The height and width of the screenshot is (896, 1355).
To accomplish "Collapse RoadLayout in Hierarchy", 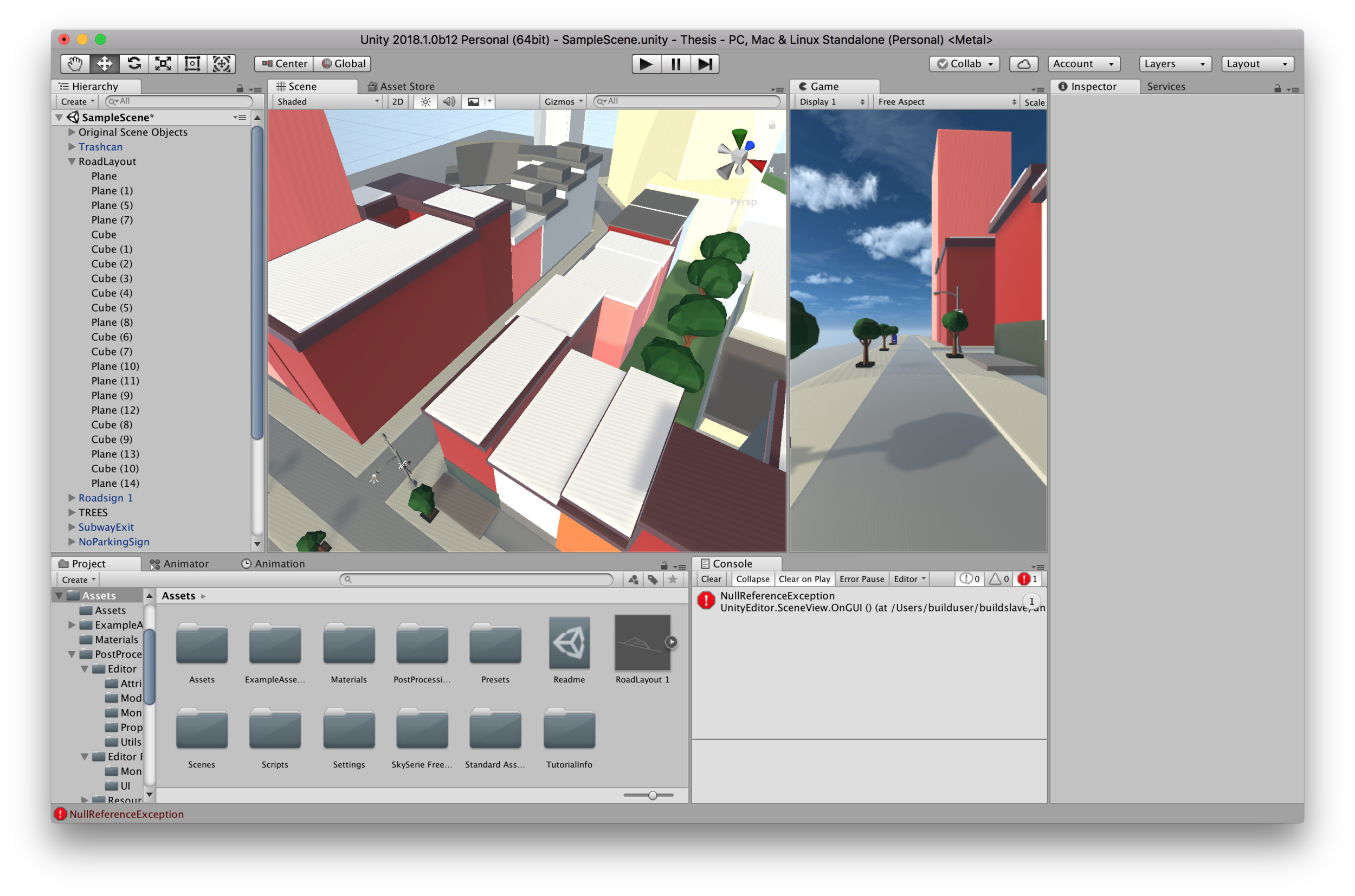I will (72, 162).
